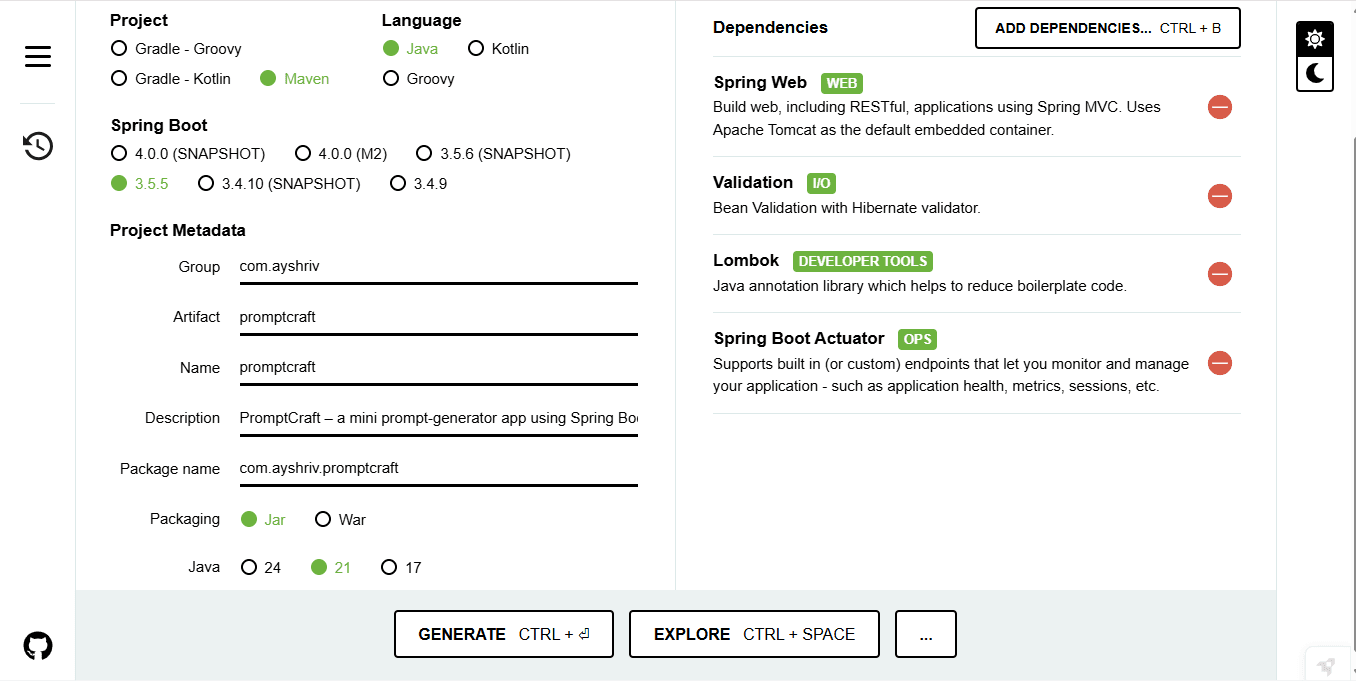Screen dimensions: 1356x681
Task: Choose Kotlin as the language
Action: pos(499,49)
